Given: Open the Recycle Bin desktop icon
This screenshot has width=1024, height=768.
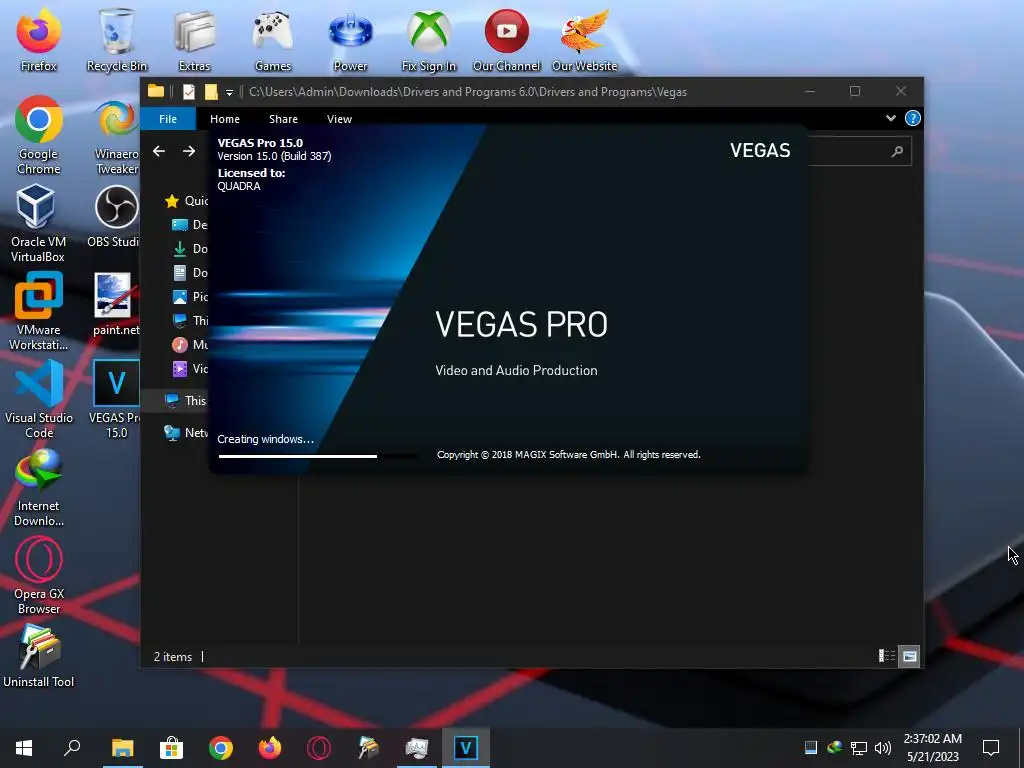Looking at the screenshot, I should 117,40.
